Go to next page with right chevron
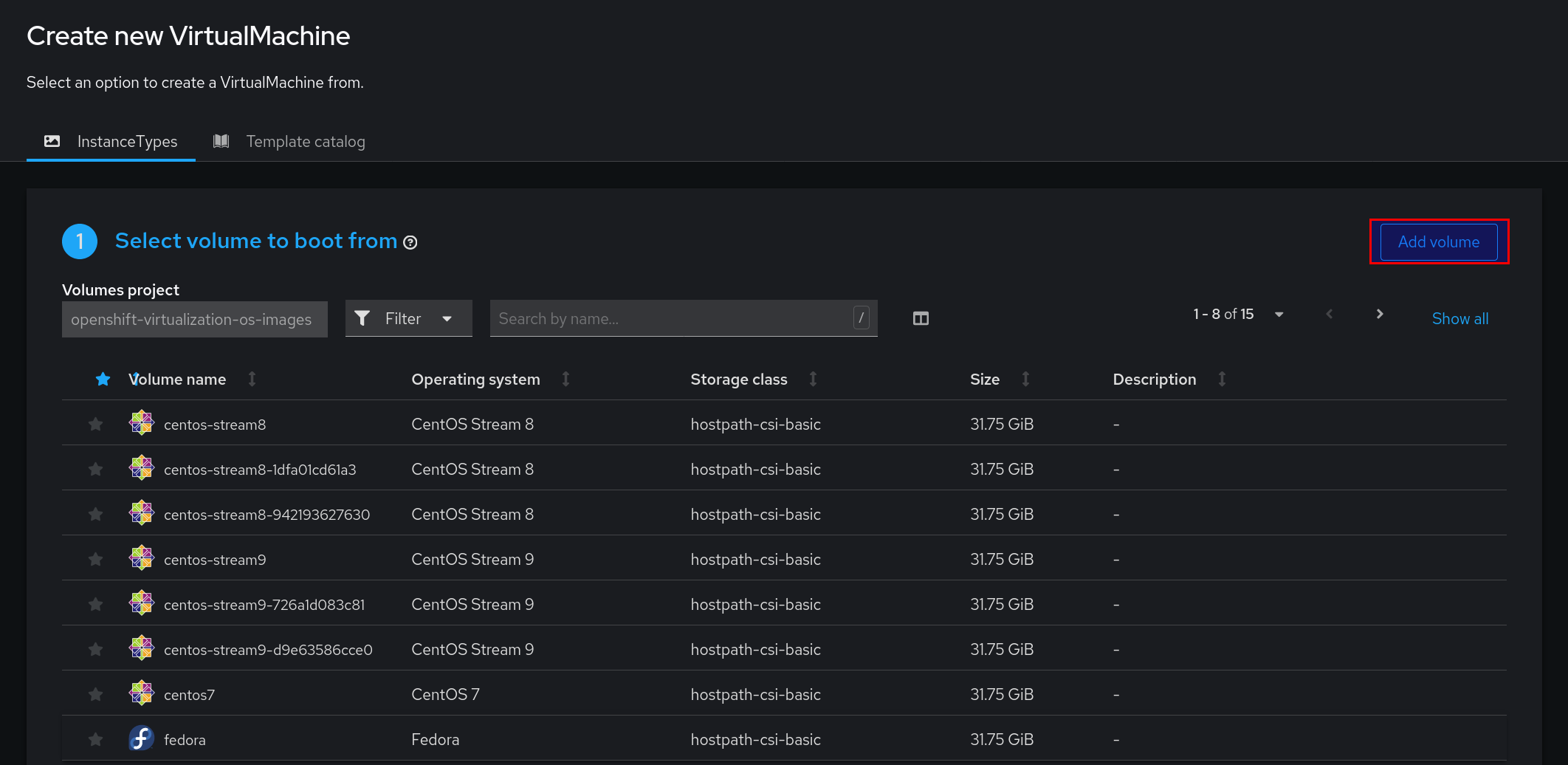The height and width of the screenshot is (765, 1568). coord(1379,313)
